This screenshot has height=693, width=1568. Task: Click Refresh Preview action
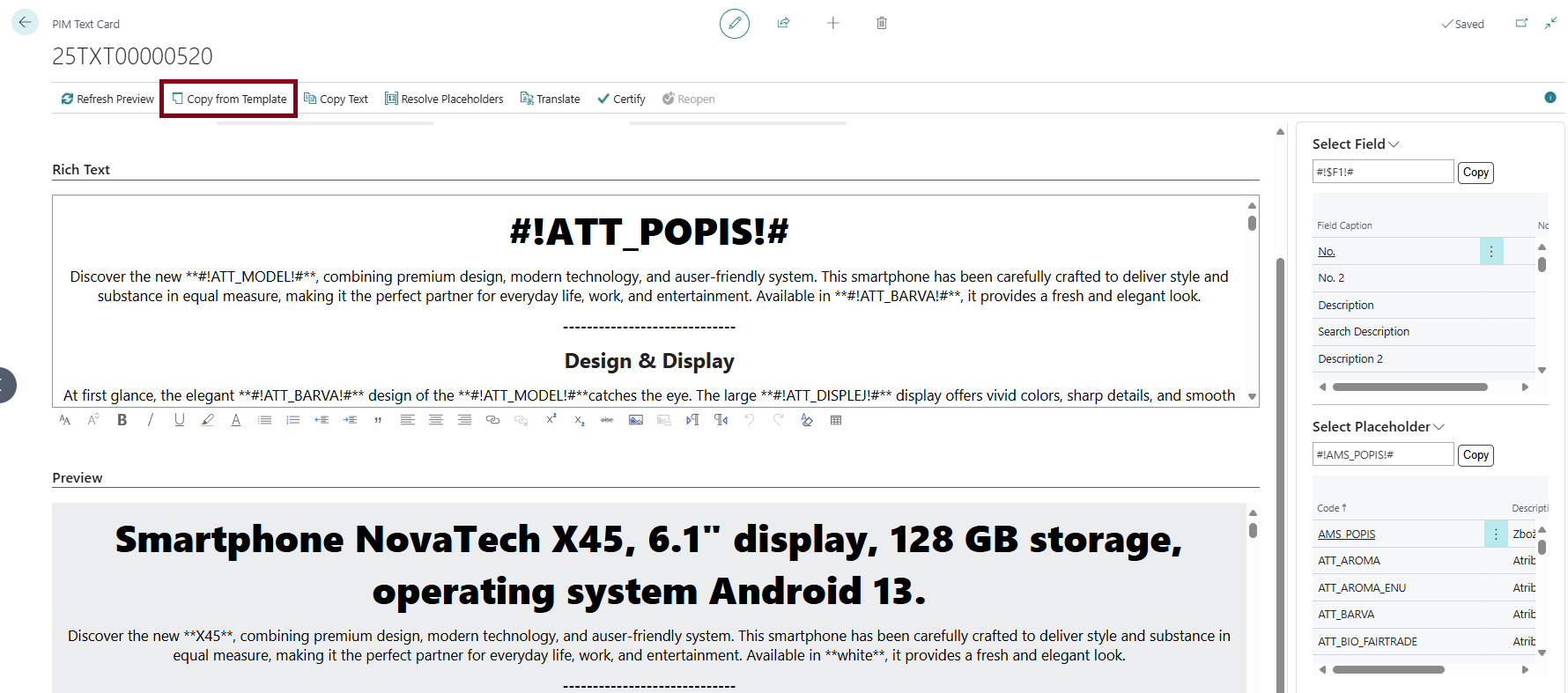(107, 99)
